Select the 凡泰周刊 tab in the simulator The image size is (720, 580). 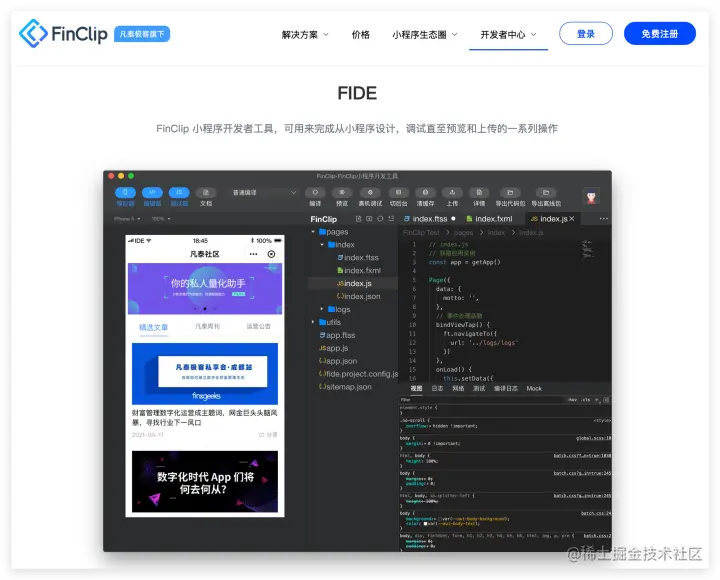click(207, 327)
